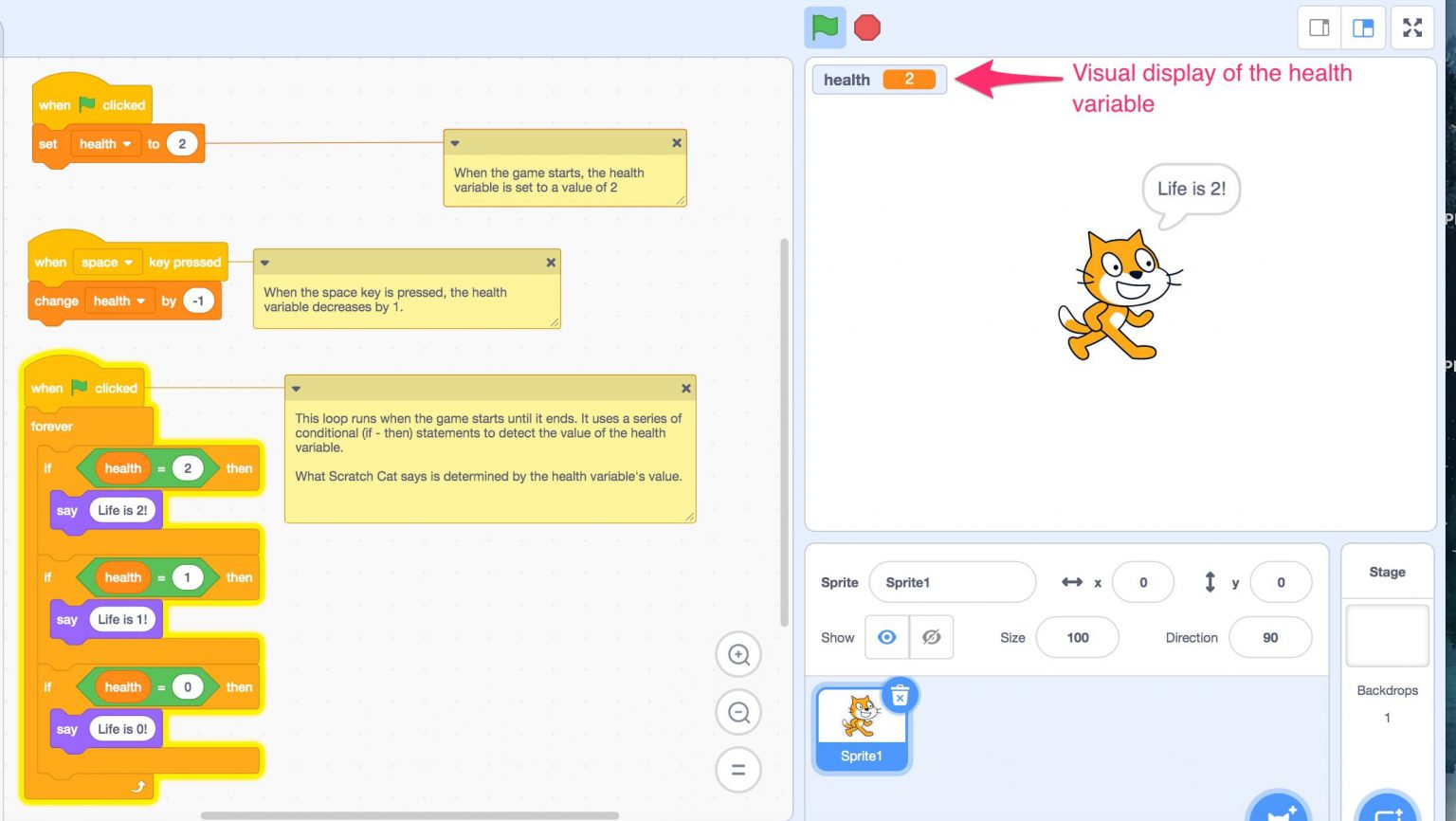
Task: Click the red stop sign button
Action: (867, 27)
